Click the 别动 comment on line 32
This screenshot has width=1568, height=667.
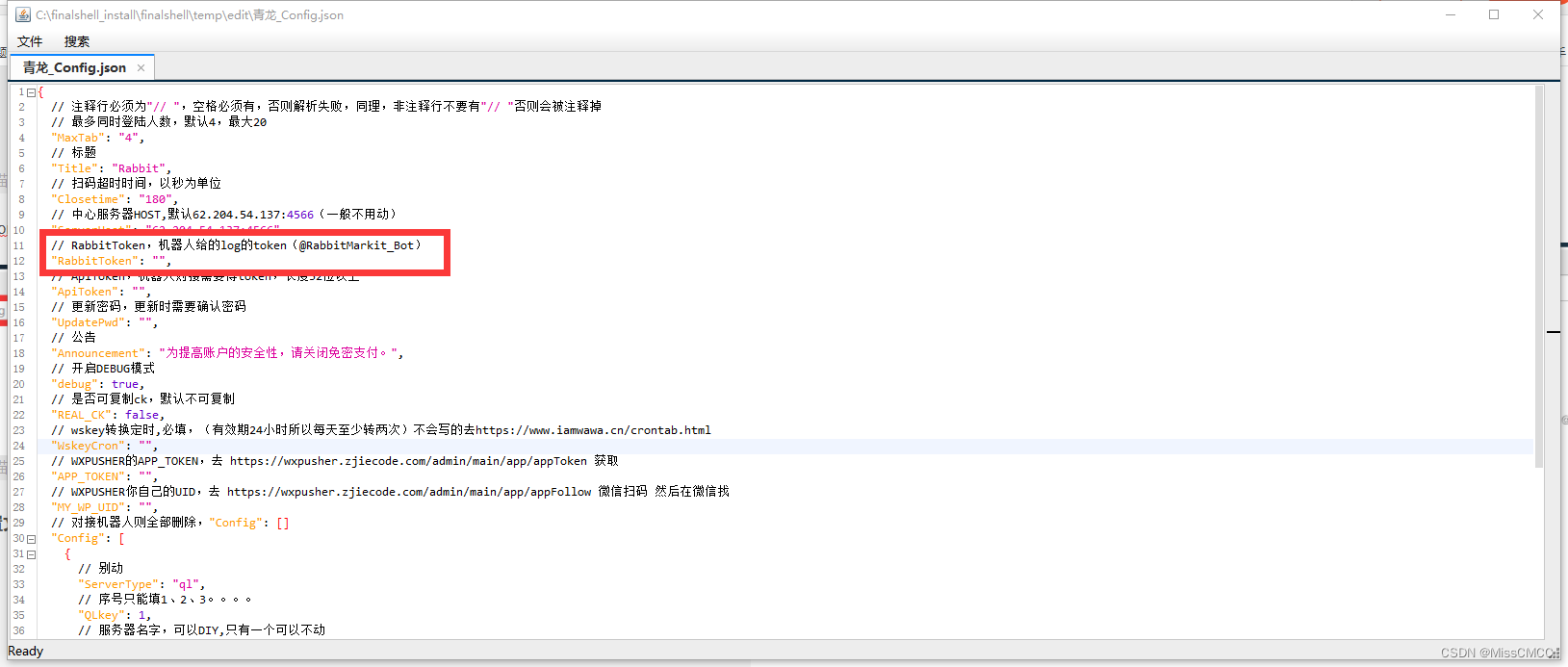tap(101, 569)
